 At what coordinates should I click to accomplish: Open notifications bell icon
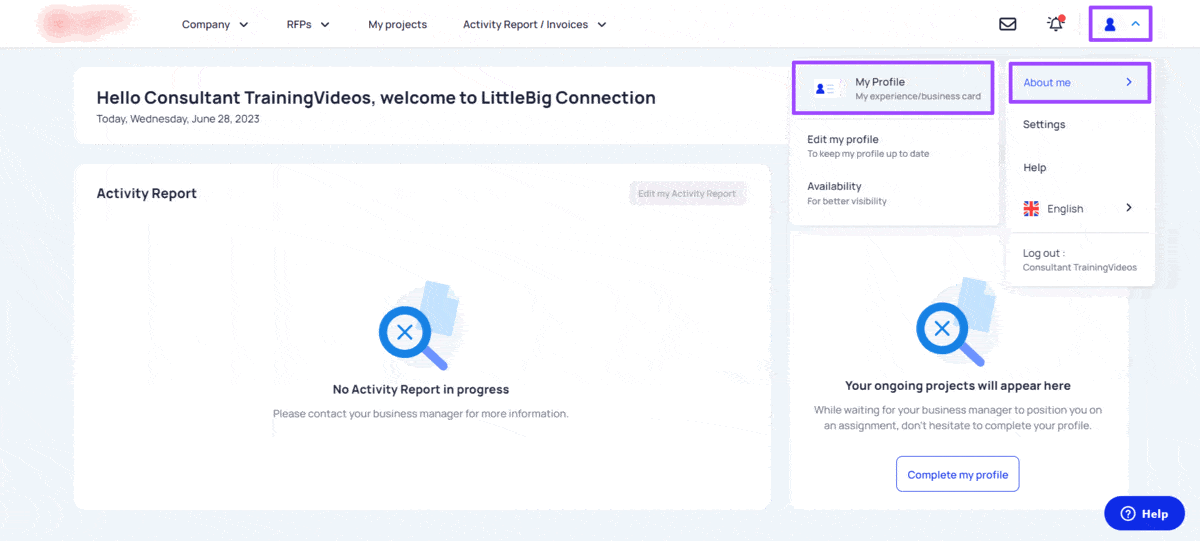1055,23
